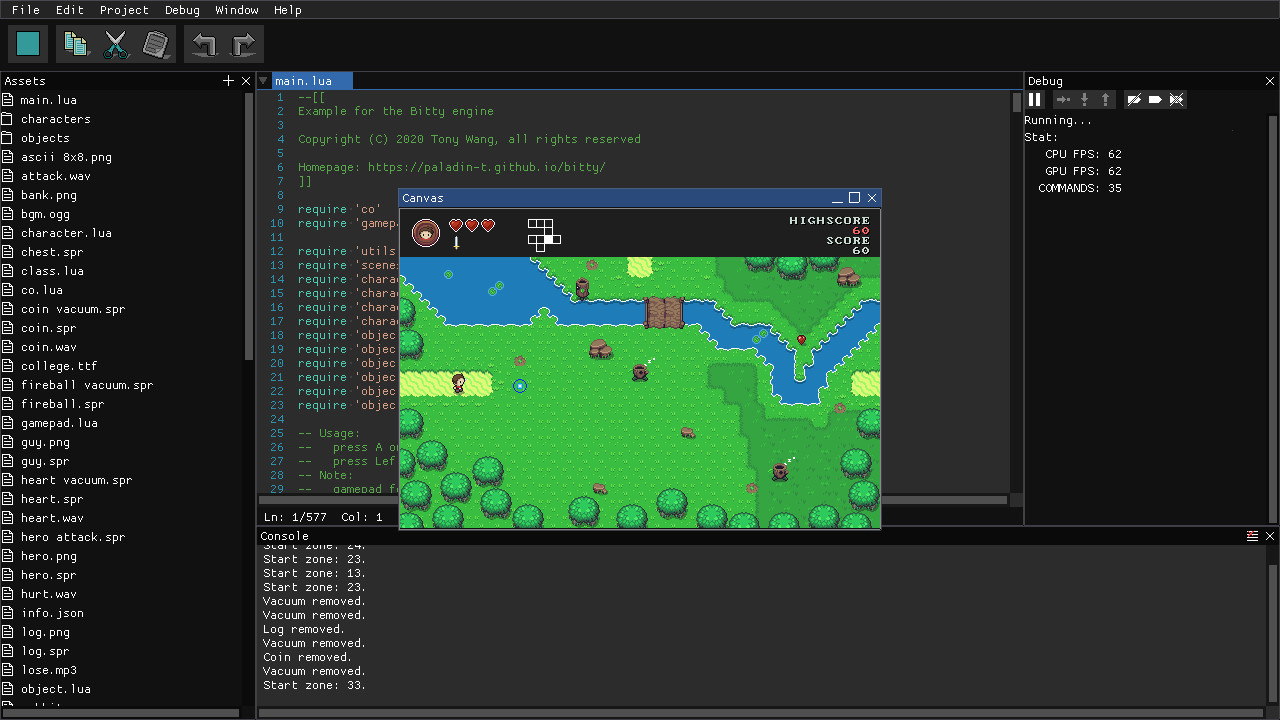
Task: Click the Redo arrow icon
Action: 243,43
